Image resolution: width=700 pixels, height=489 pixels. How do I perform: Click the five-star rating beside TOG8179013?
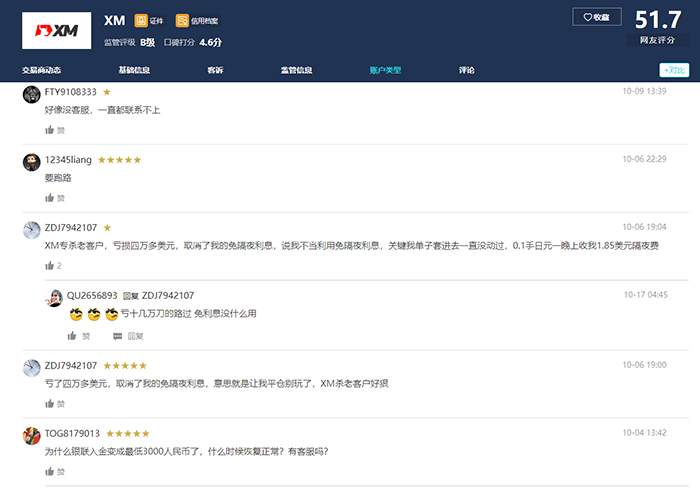(128, 434)
